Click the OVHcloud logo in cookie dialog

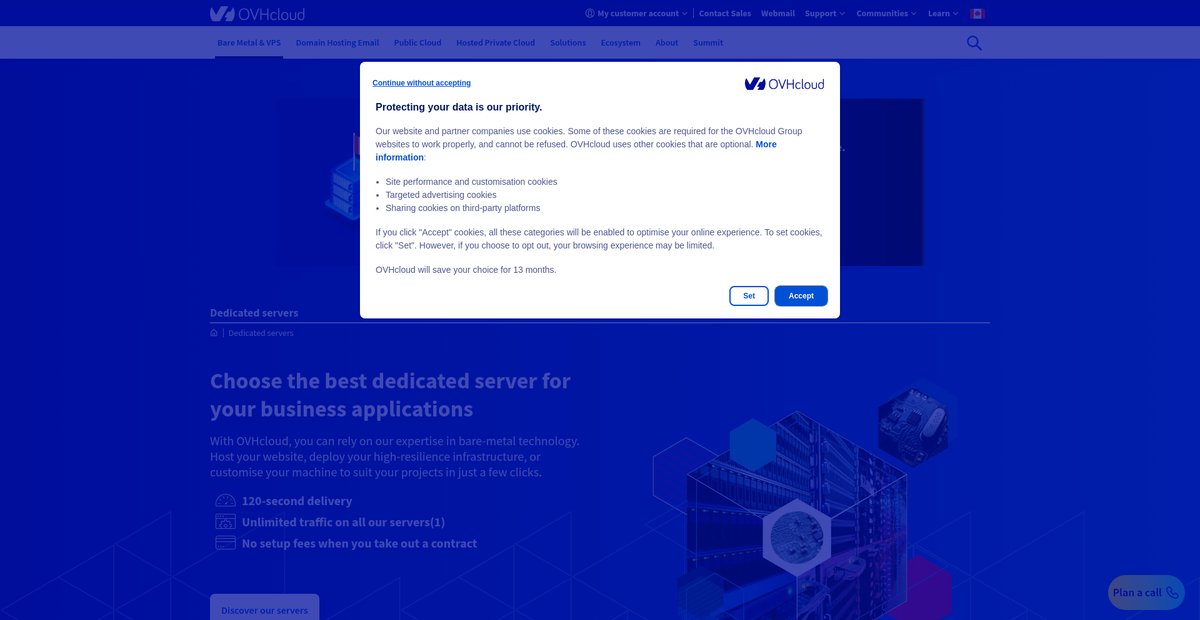tap(785, 84)
